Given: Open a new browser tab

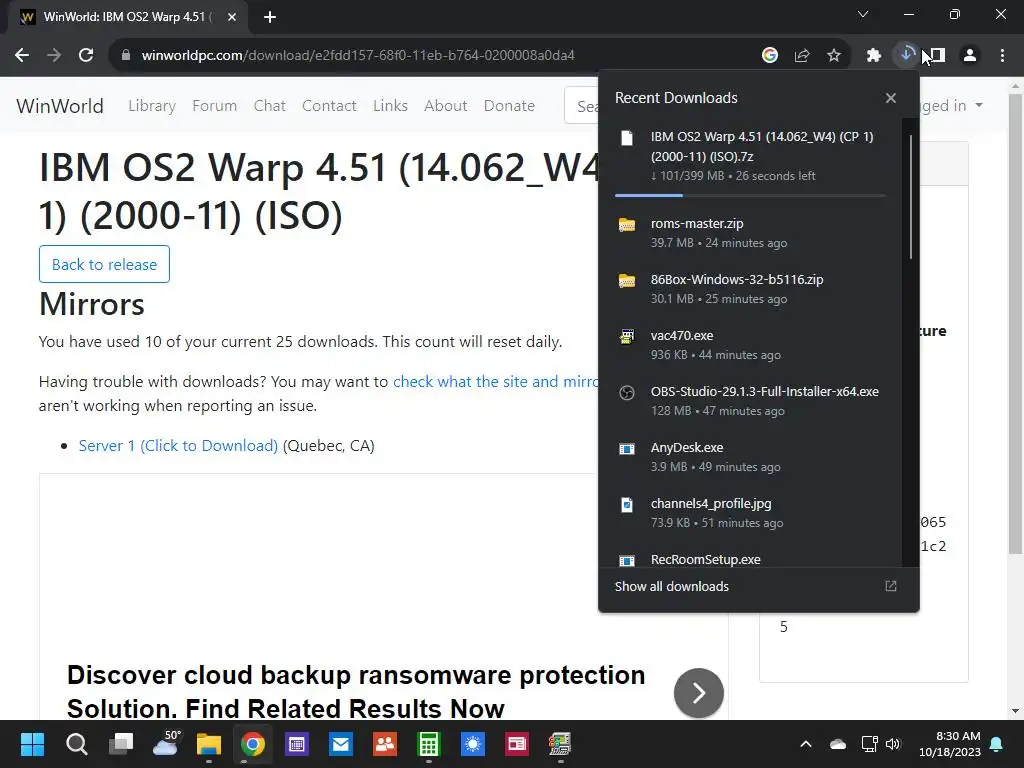Looking at the screenshot, I should tap(270, 17).
